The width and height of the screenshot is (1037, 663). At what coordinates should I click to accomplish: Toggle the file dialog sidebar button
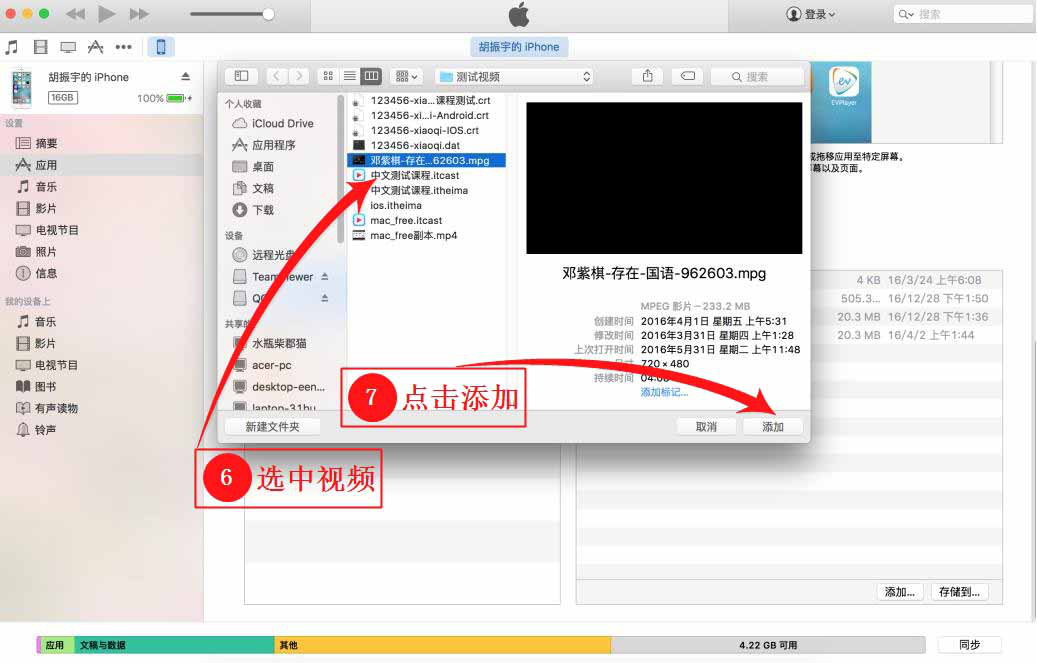pyautogui.click(x=241, y=76)
